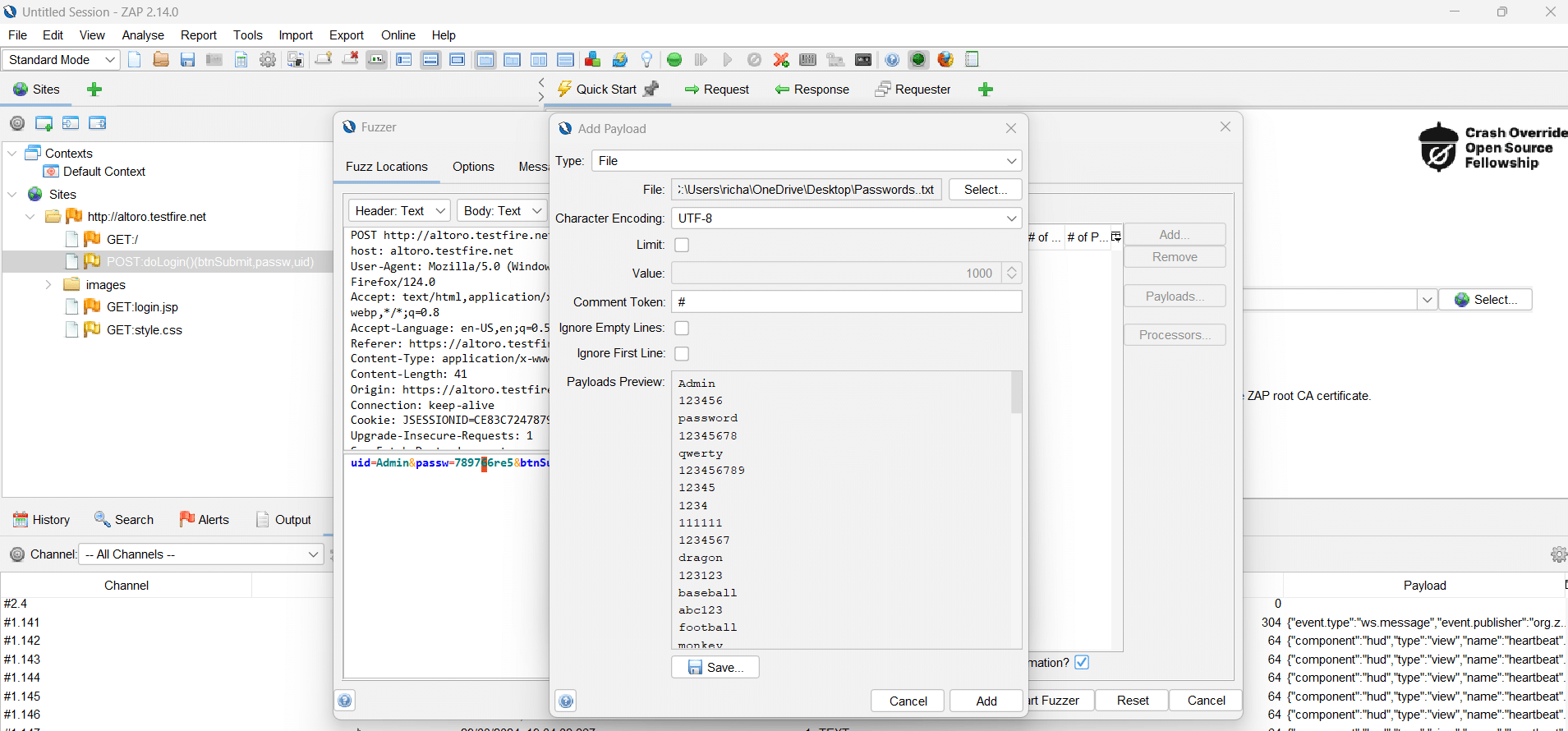
Task: Click the New Session toolbar icon
Action: tap(135, 59)
